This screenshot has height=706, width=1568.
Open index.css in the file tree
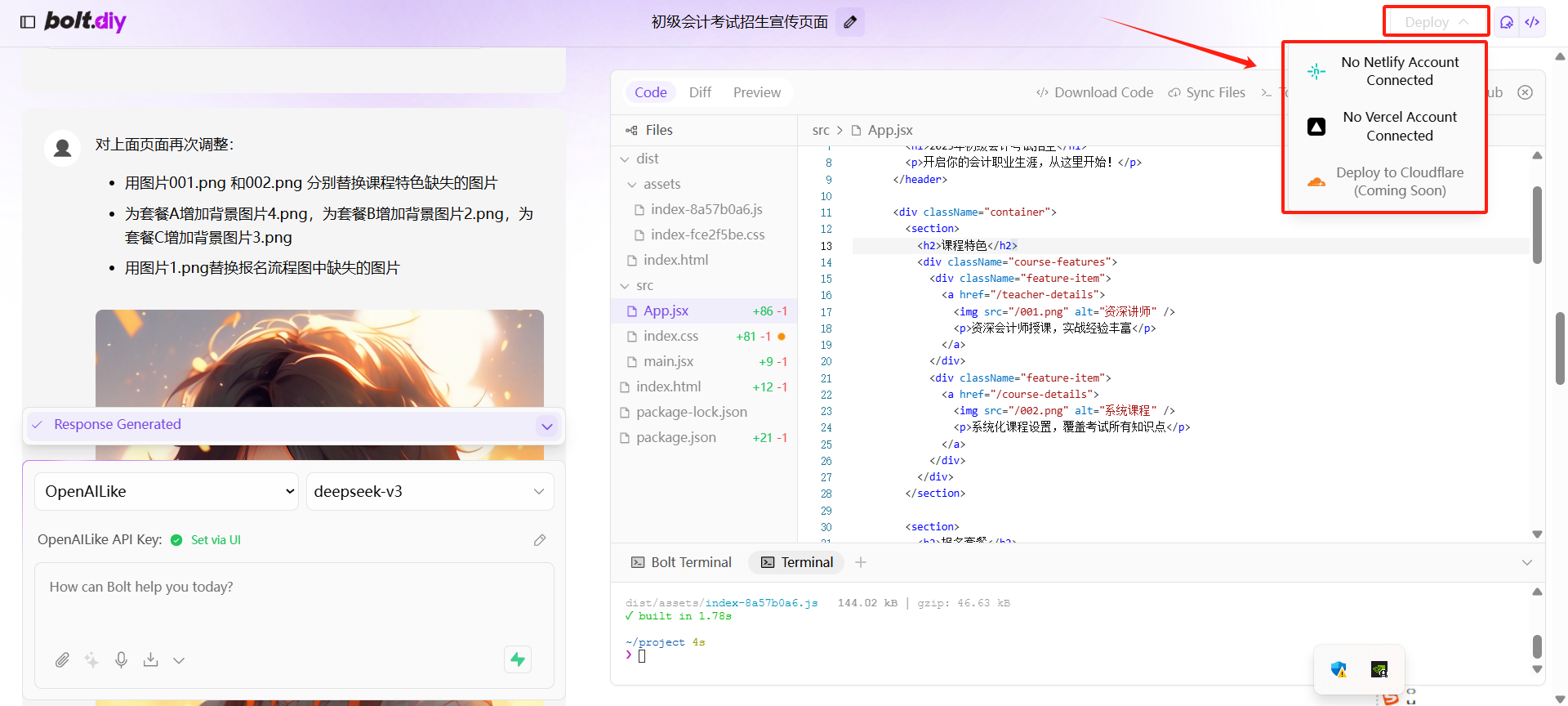pyautogui.click(x=704, y=336)
